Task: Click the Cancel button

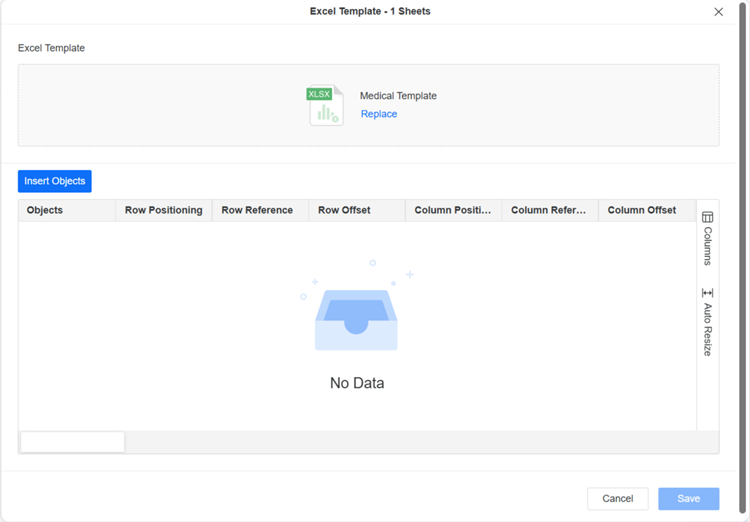Action: point(617,499)
